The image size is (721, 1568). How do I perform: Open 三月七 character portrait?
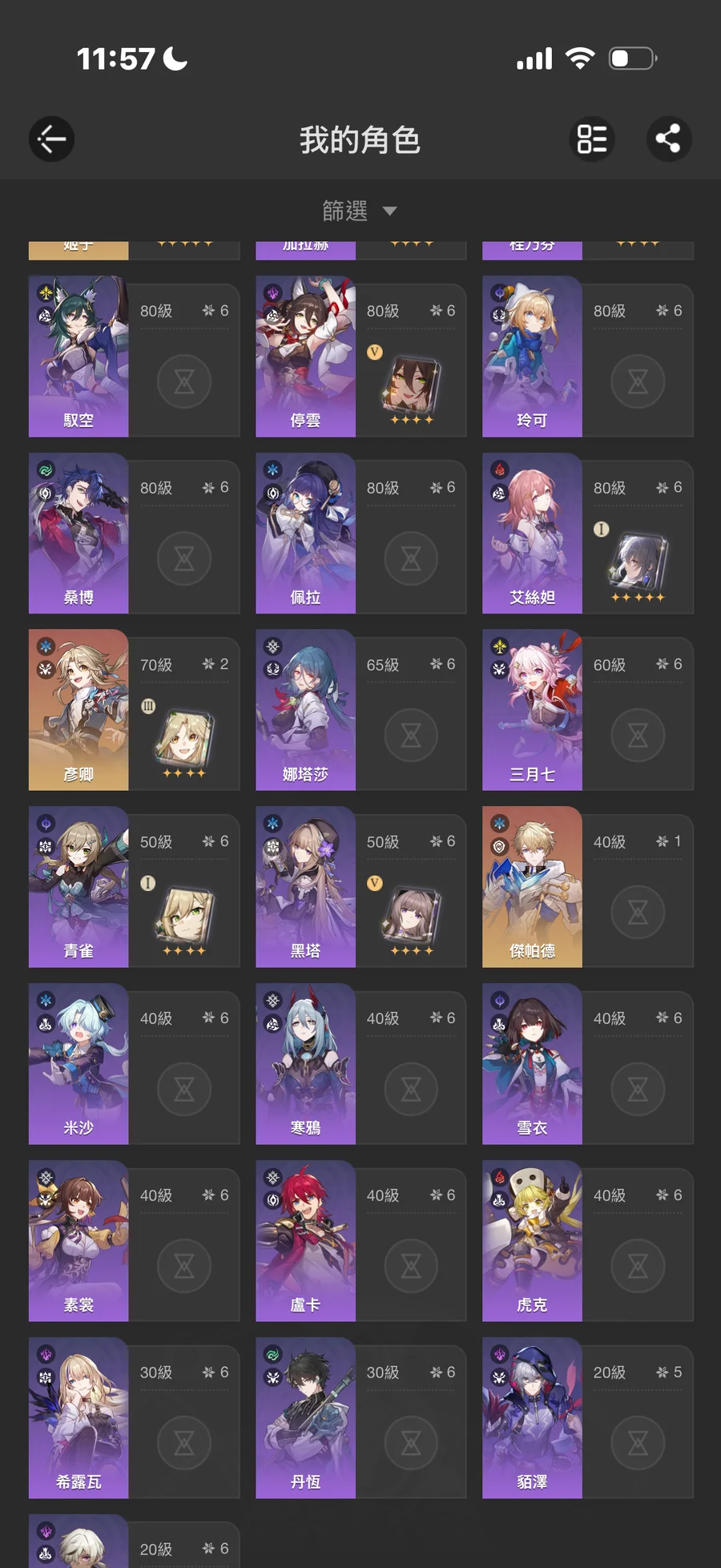pos(532,710)
